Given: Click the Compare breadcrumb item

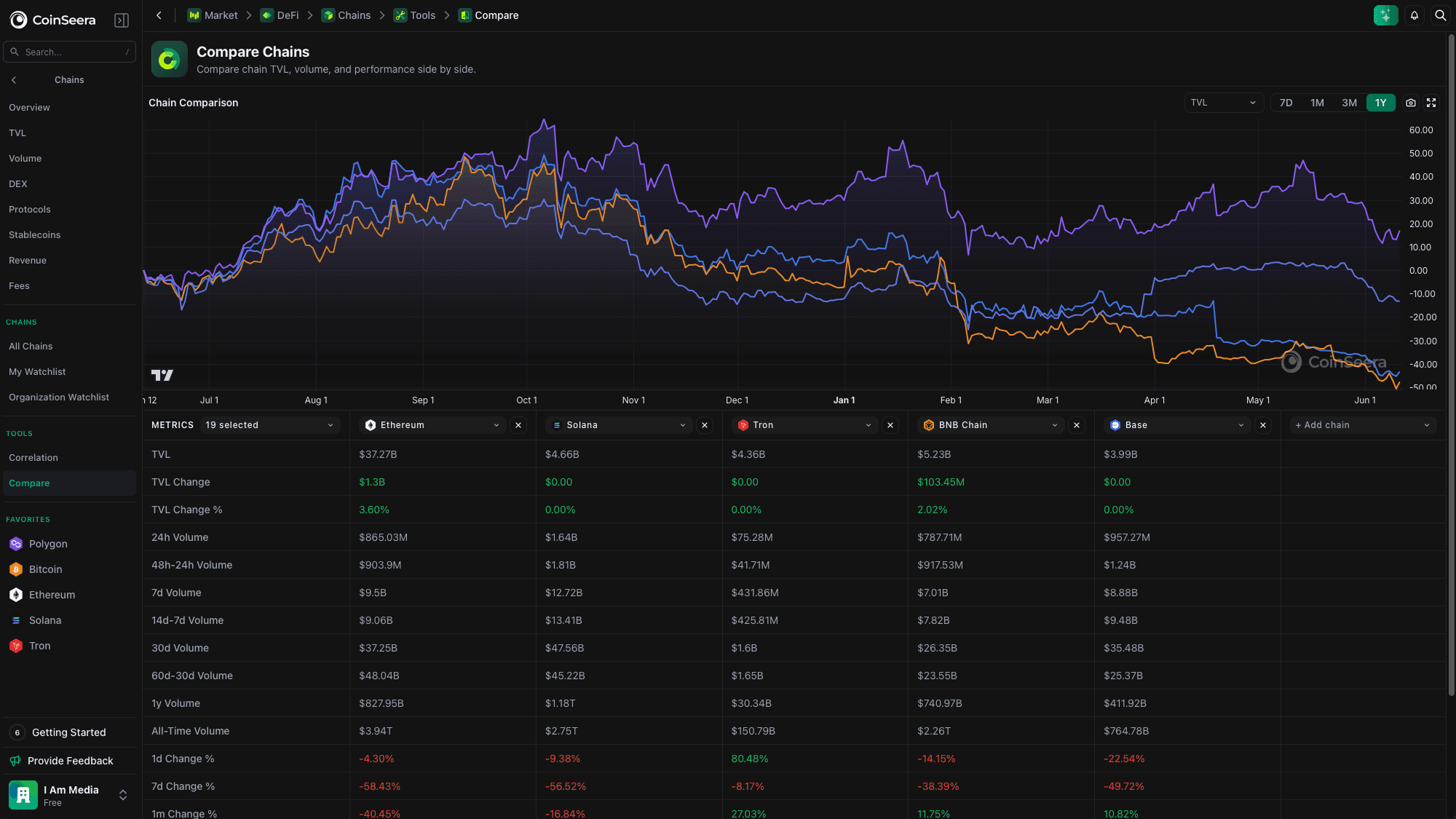Looking at the screenshot, I should click(488, 15).
